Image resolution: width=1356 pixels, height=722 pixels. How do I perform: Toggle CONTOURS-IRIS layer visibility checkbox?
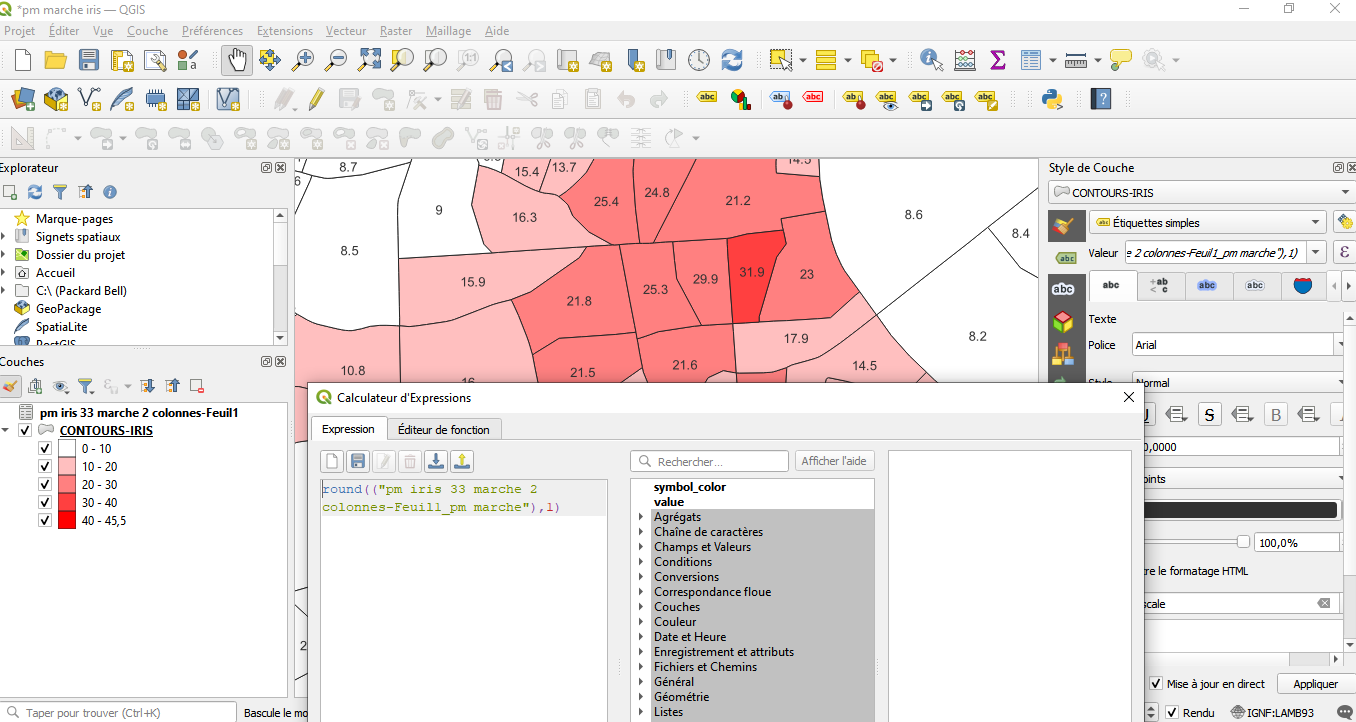25,431
